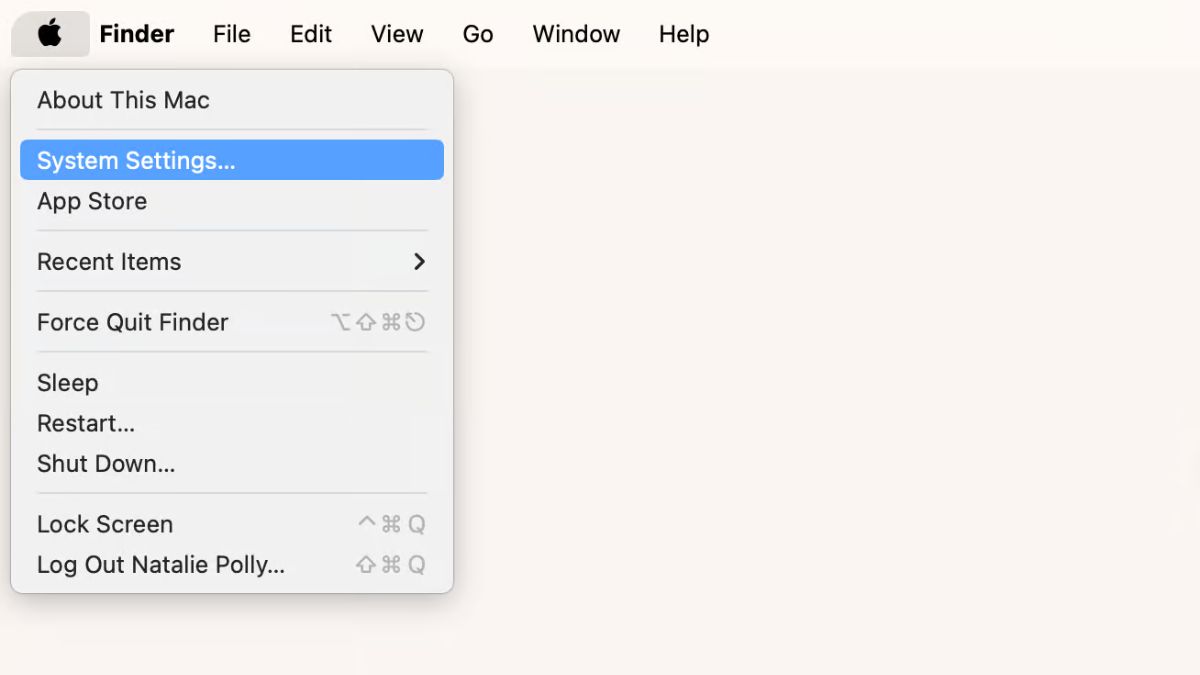Viewport: 1200px width, 675px height.
Task: Expand the Recent Items submenu
Action: [232, 262]
